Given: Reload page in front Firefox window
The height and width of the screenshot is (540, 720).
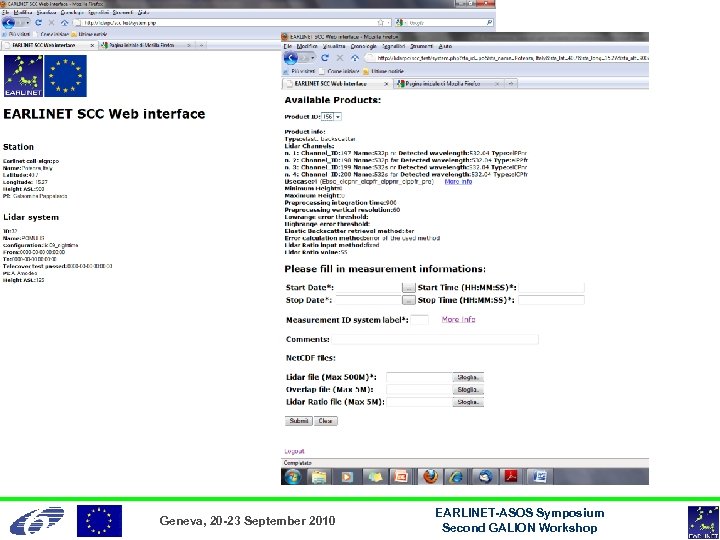Looking at the screenshot, I should coord(325,58).
